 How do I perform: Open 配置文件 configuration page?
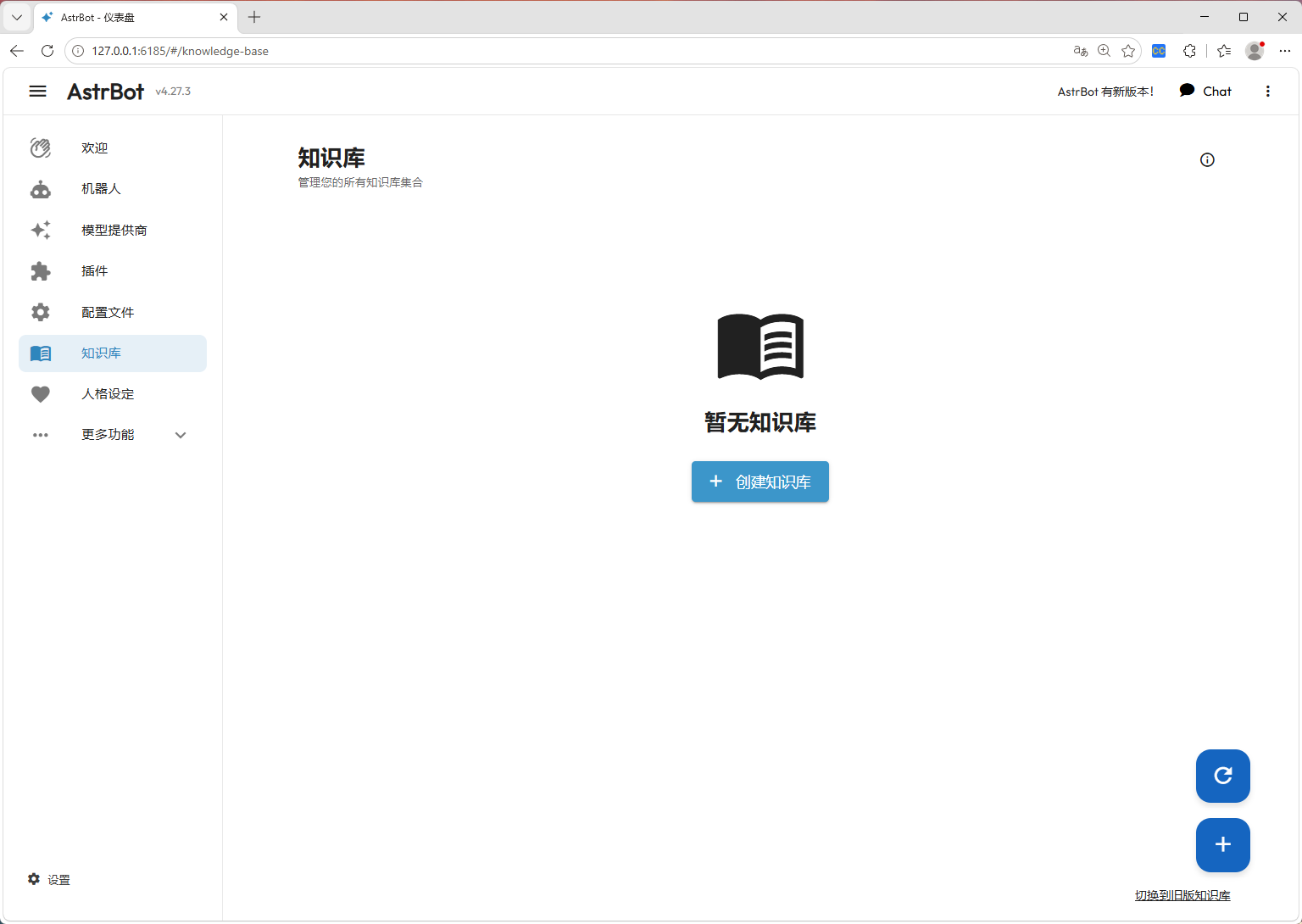[x=113, y=312]
